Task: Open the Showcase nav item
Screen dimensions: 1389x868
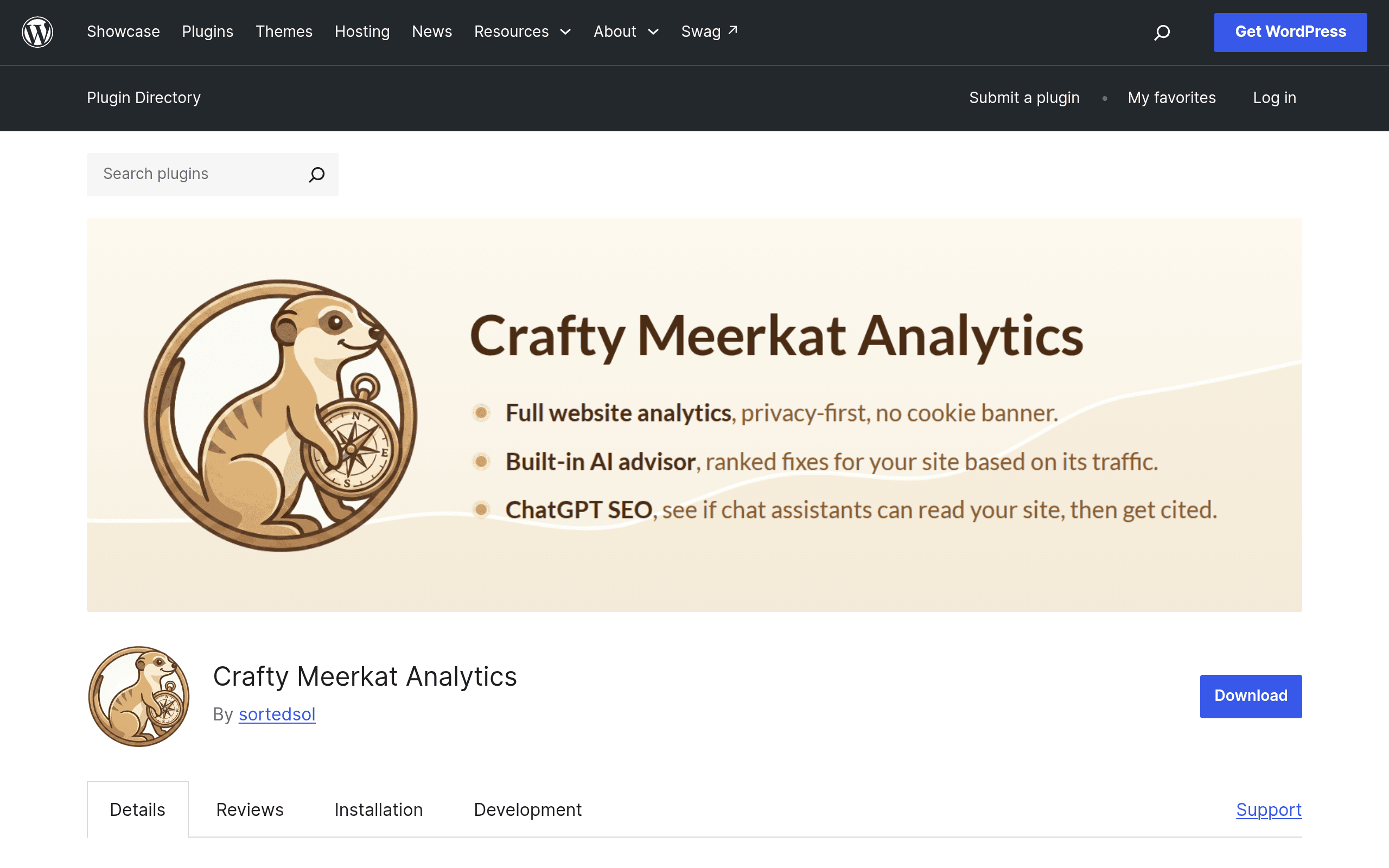Action: (123, 31)
